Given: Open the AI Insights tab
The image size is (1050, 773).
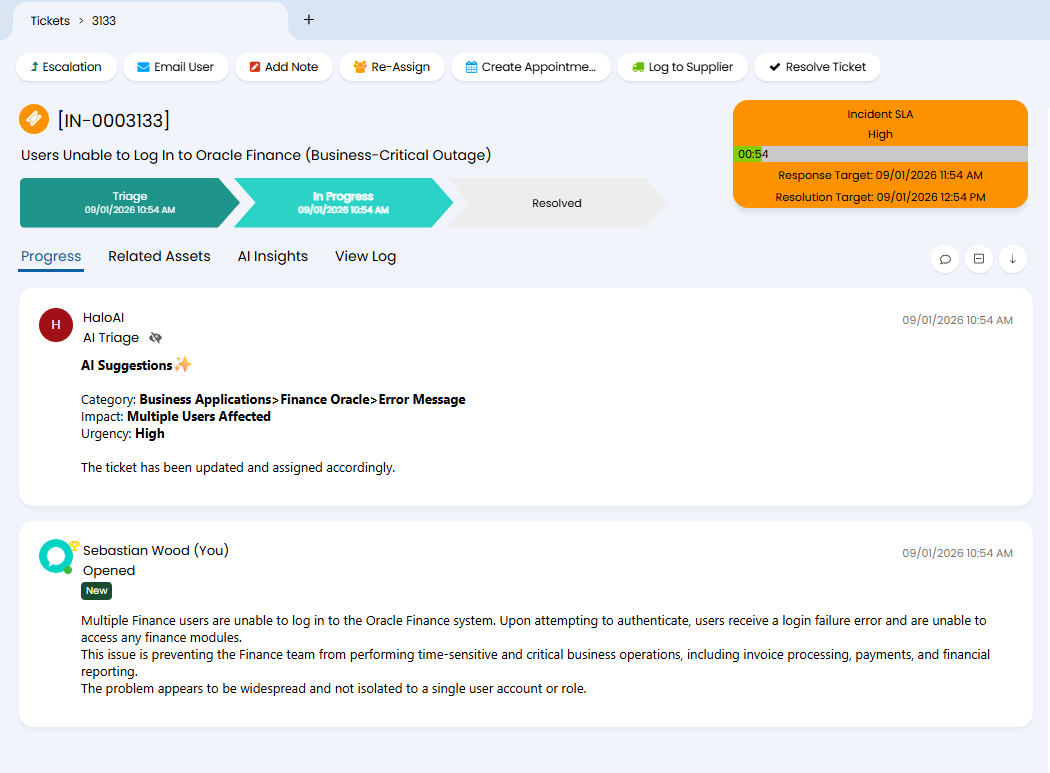Looking at the screenshot, I should pyautogui.click(x=272, y=256).
